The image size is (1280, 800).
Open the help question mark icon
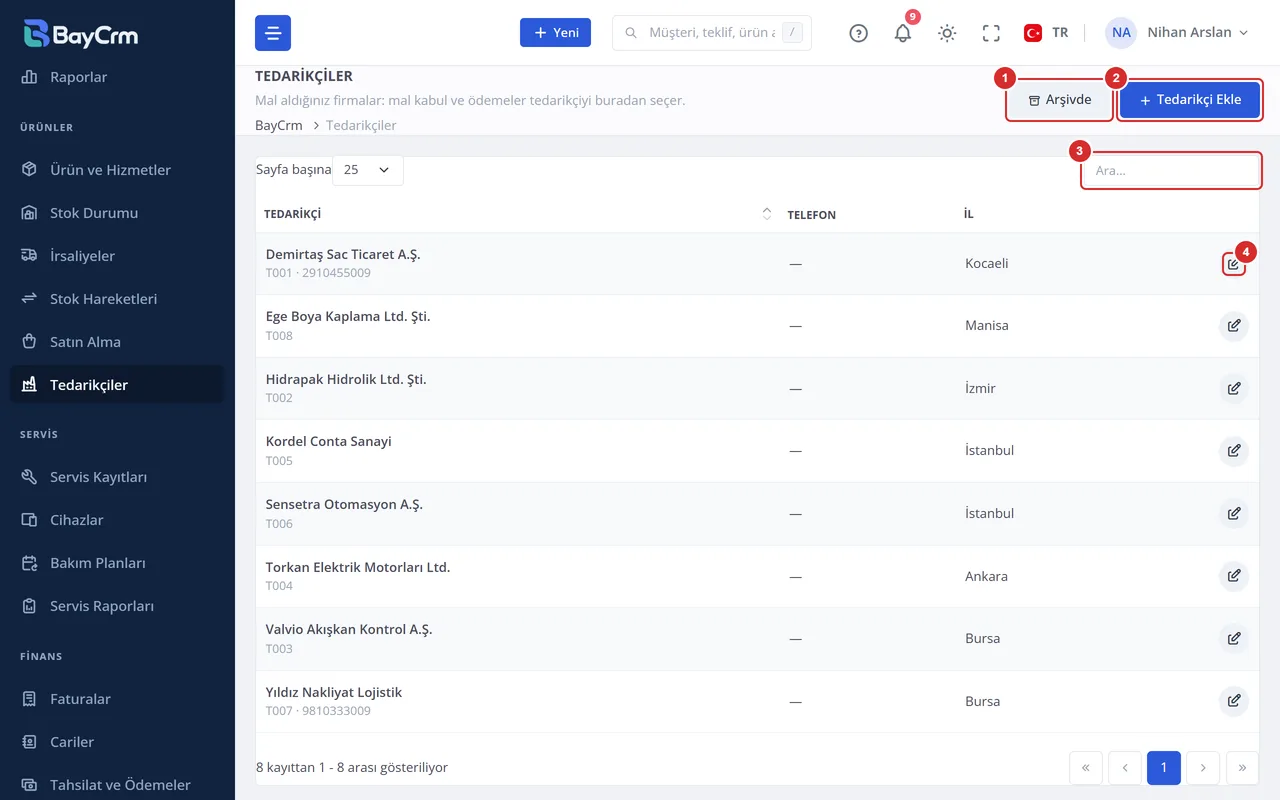[x=858, y=33]
